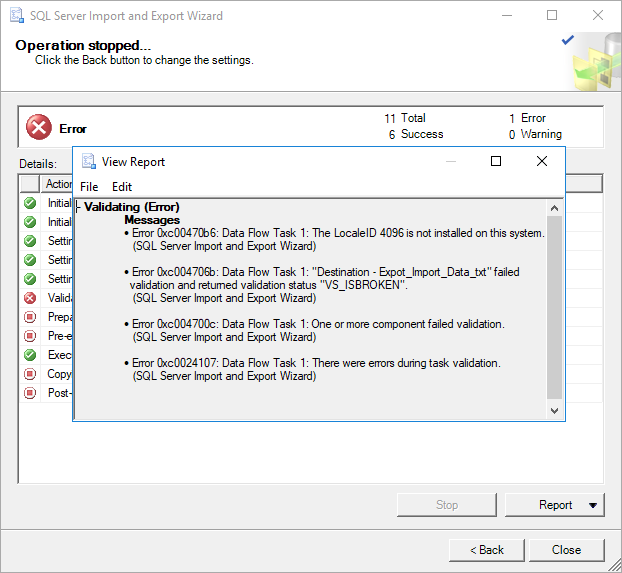Select the Error 0xc004700c component failed message
The image size is (622, 573).
pyautogui.click(x=315, y=330)
